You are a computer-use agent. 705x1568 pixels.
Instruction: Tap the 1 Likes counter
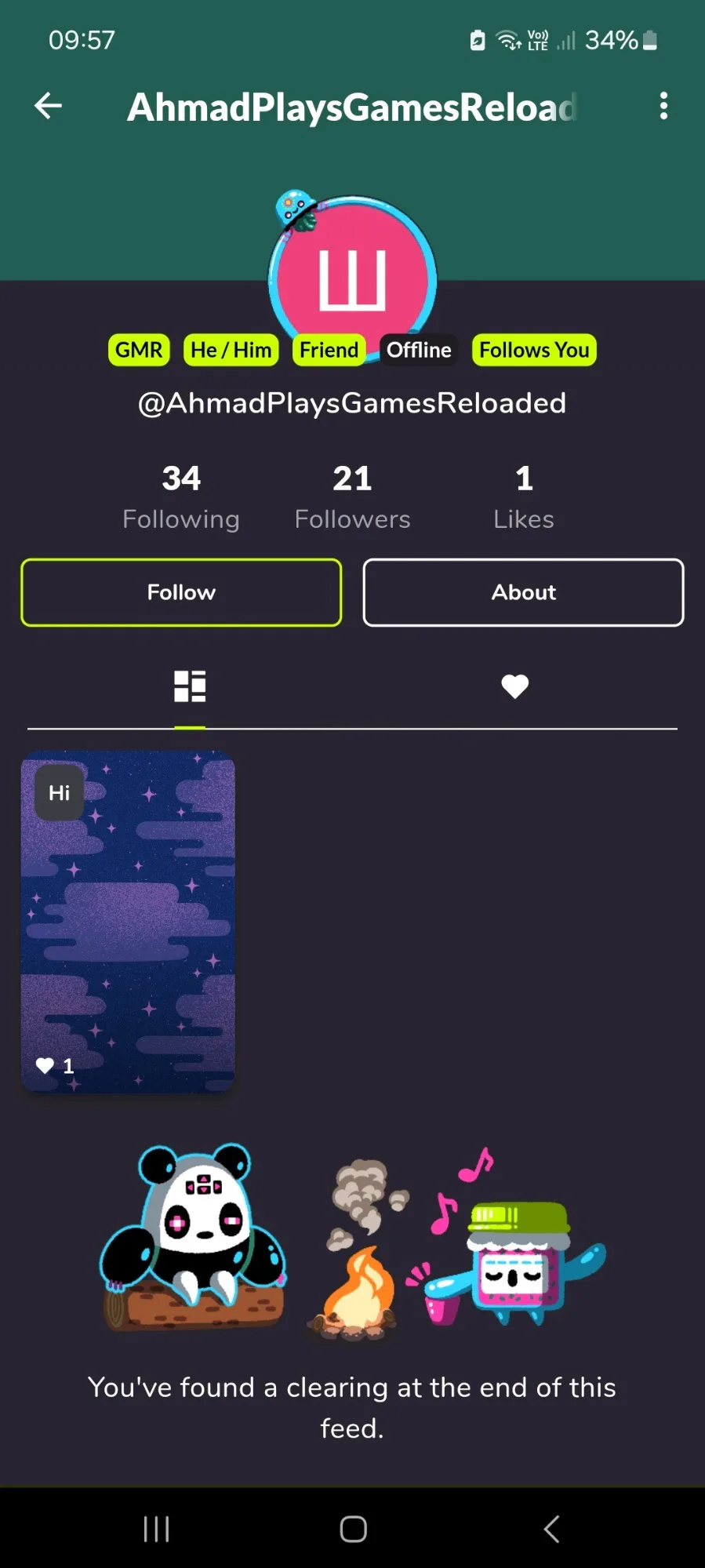pos(524,497)
